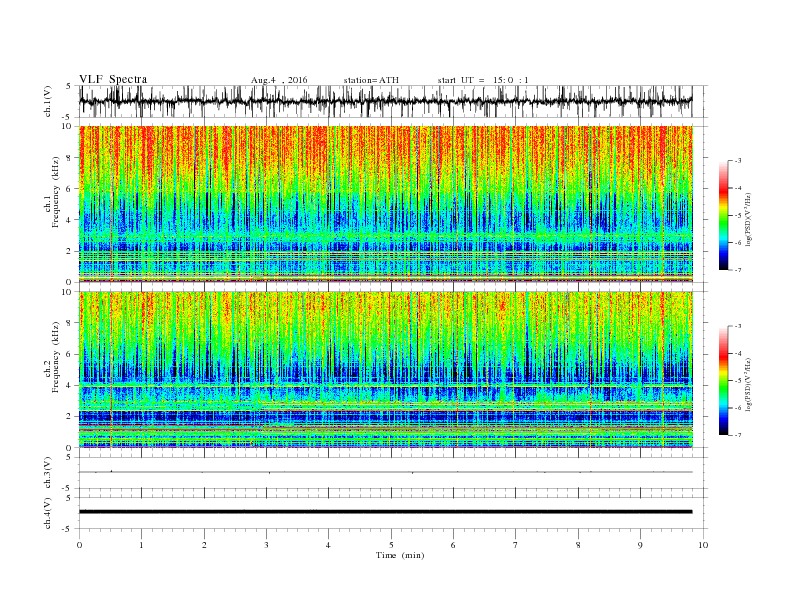Click the 'ch.4(V)' axis label
The height and width of the screenshot is (612, 792).
[x=48, y=513]
